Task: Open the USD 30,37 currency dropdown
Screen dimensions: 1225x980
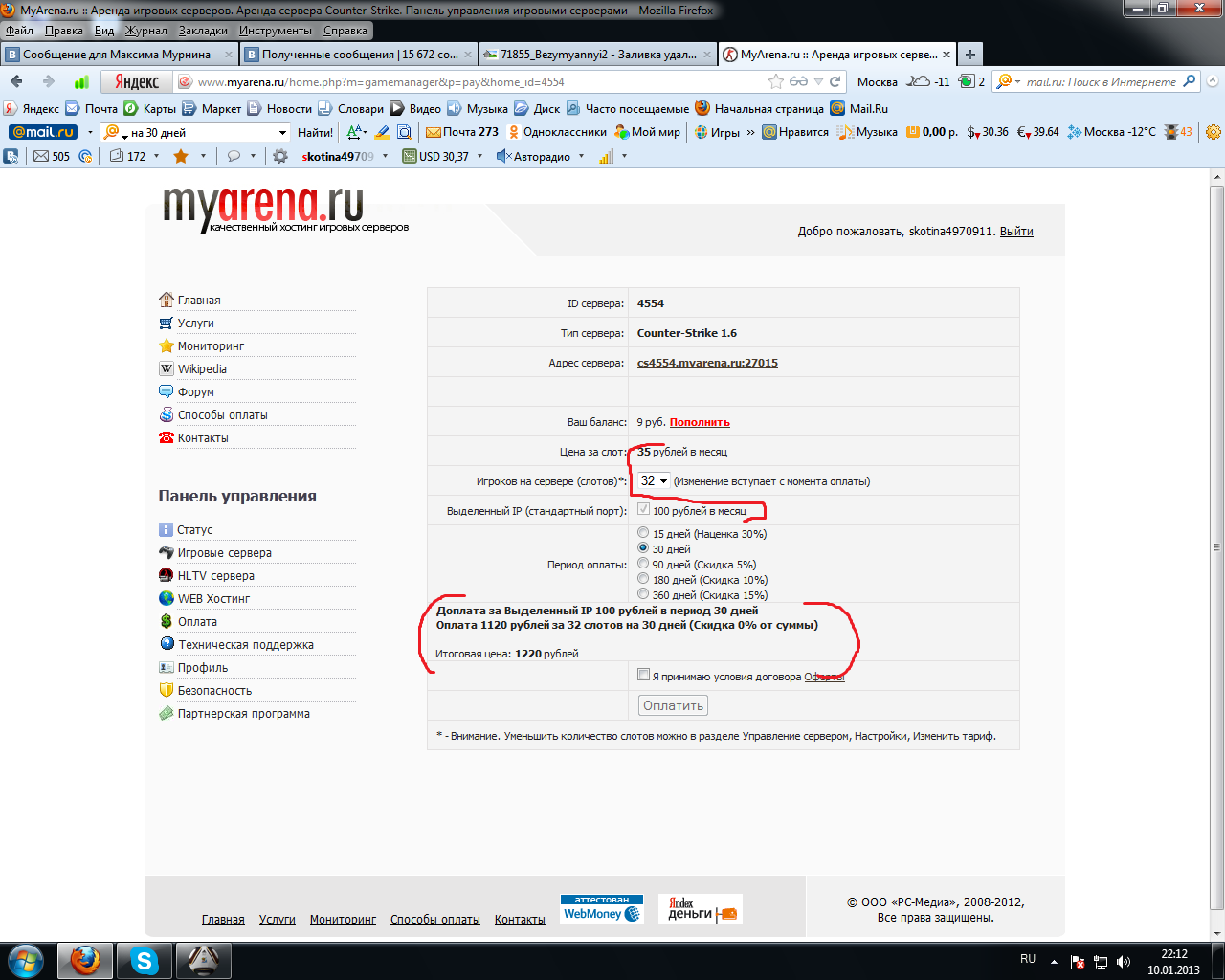Action: (479, 157)
